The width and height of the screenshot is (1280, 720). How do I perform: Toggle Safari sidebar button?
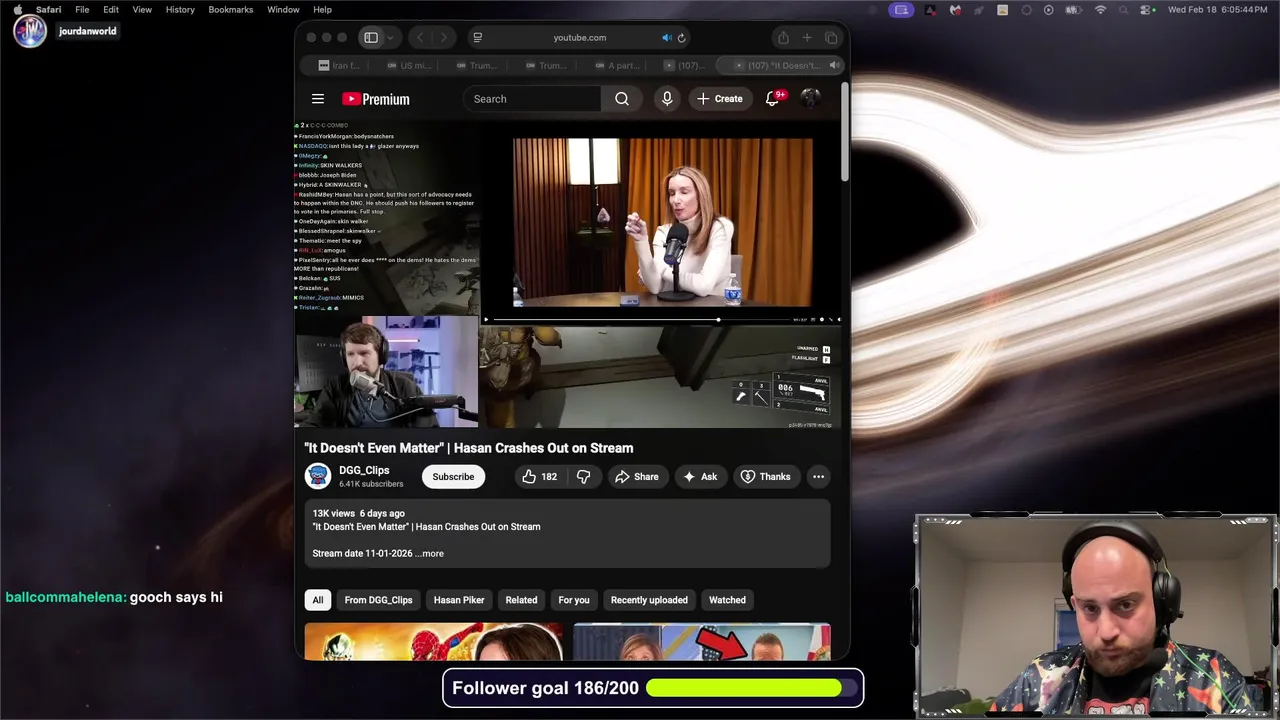[371, 38]
